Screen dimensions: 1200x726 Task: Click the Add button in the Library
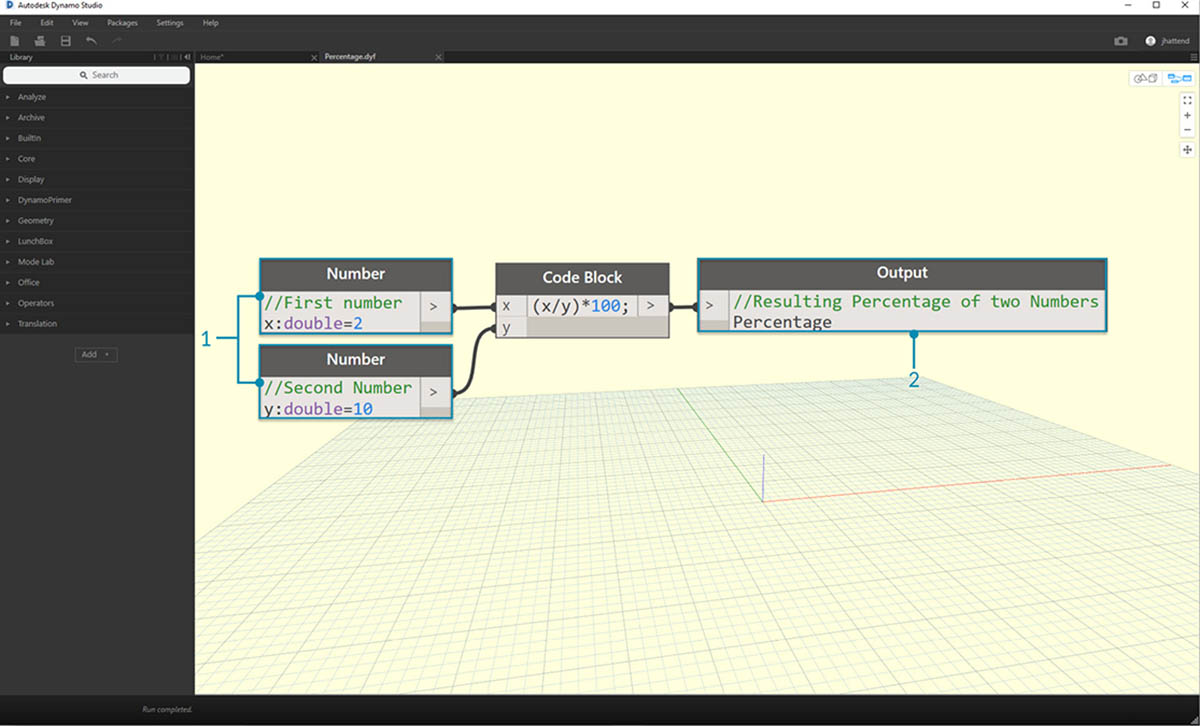click(95, 354)
